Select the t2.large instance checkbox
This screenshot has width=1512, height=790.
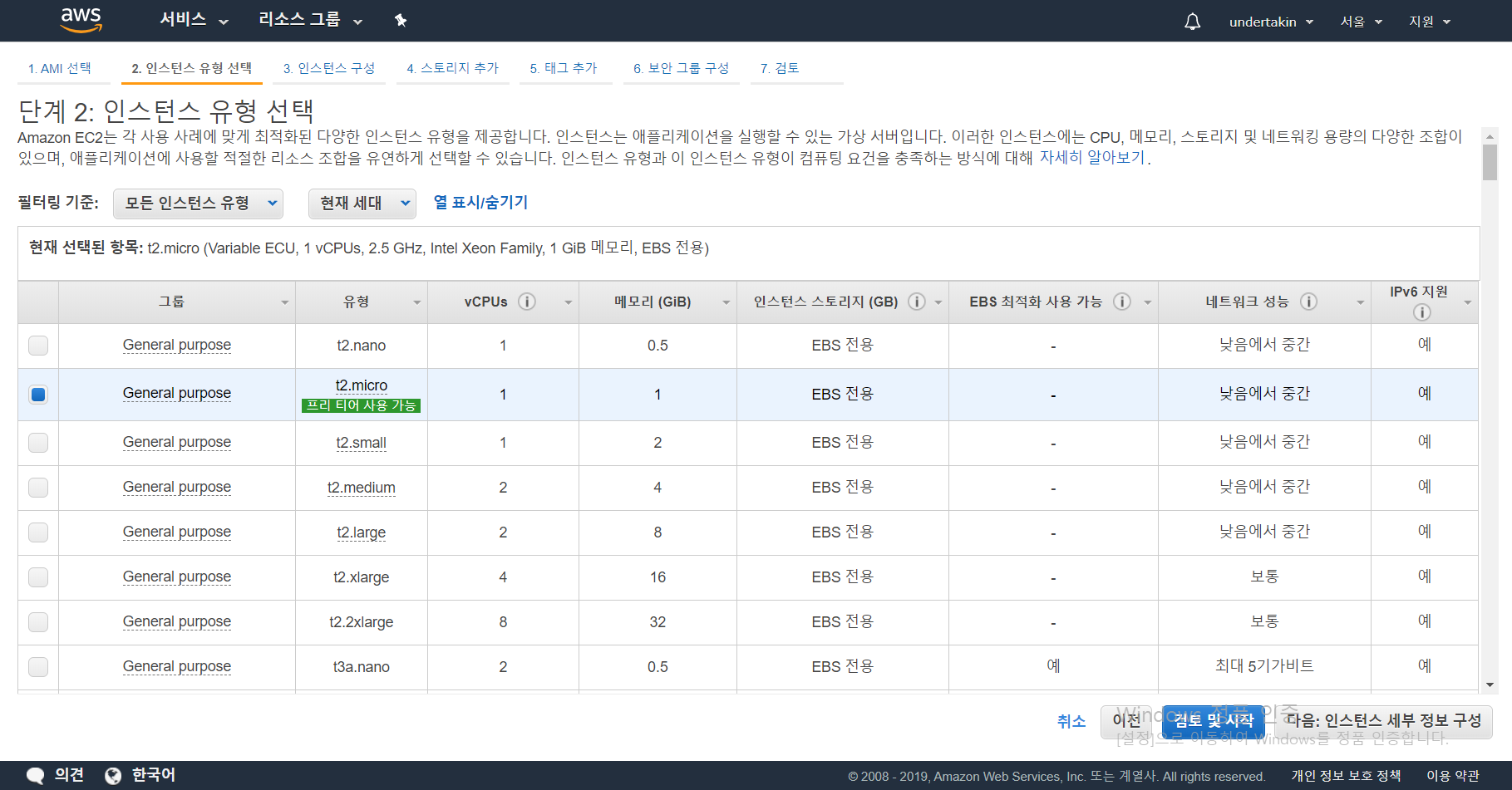[x=38, y=532]
